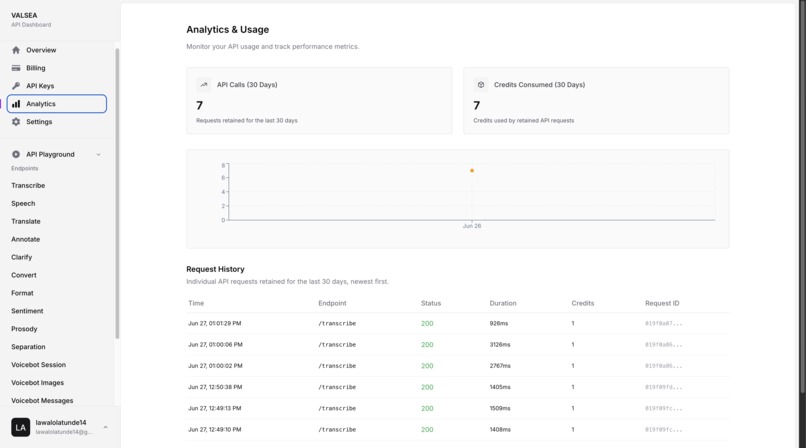
Task: Open the Annotate endpoint
Action: [26, 239]
